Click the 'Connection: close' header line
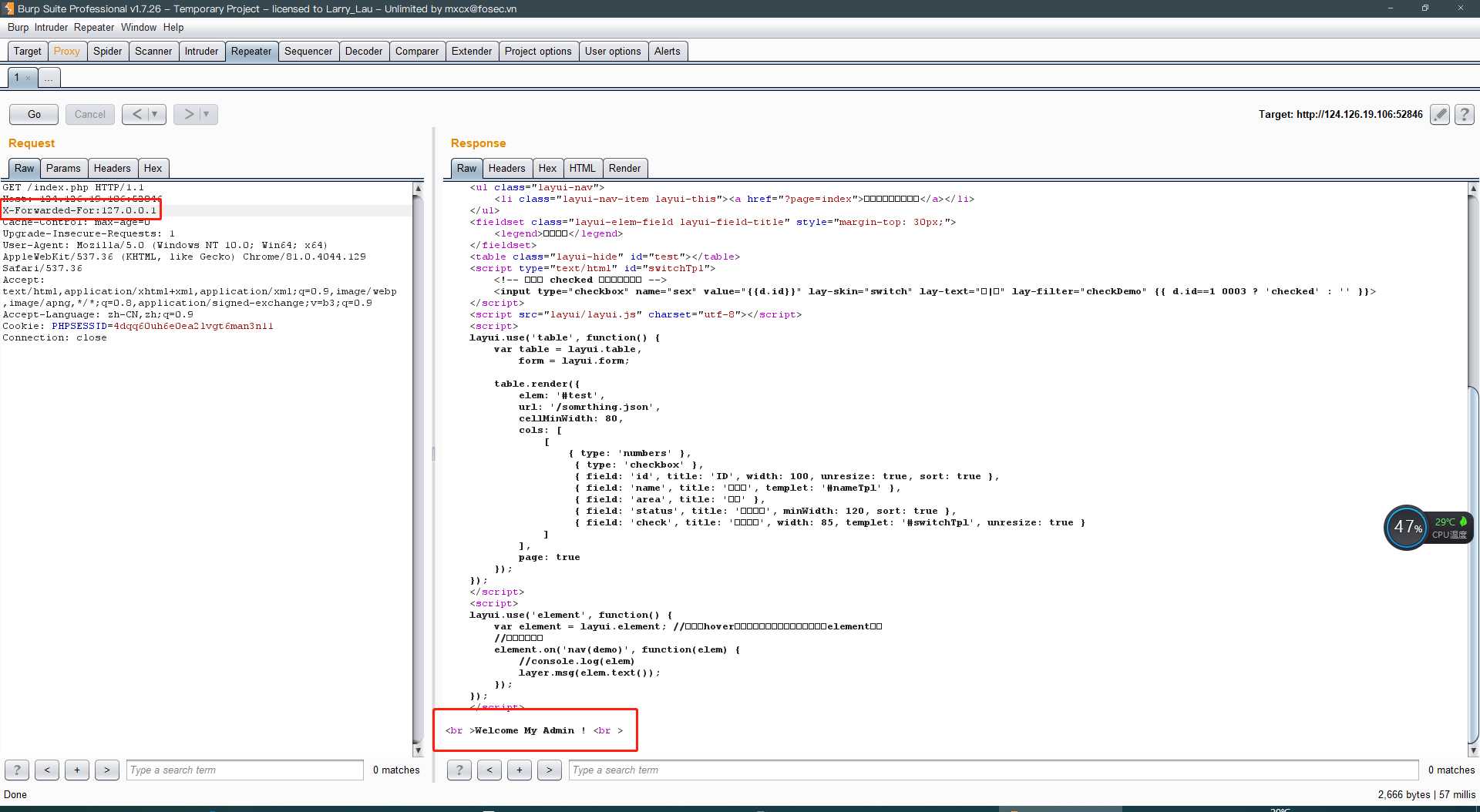 [x=55, y=337]
